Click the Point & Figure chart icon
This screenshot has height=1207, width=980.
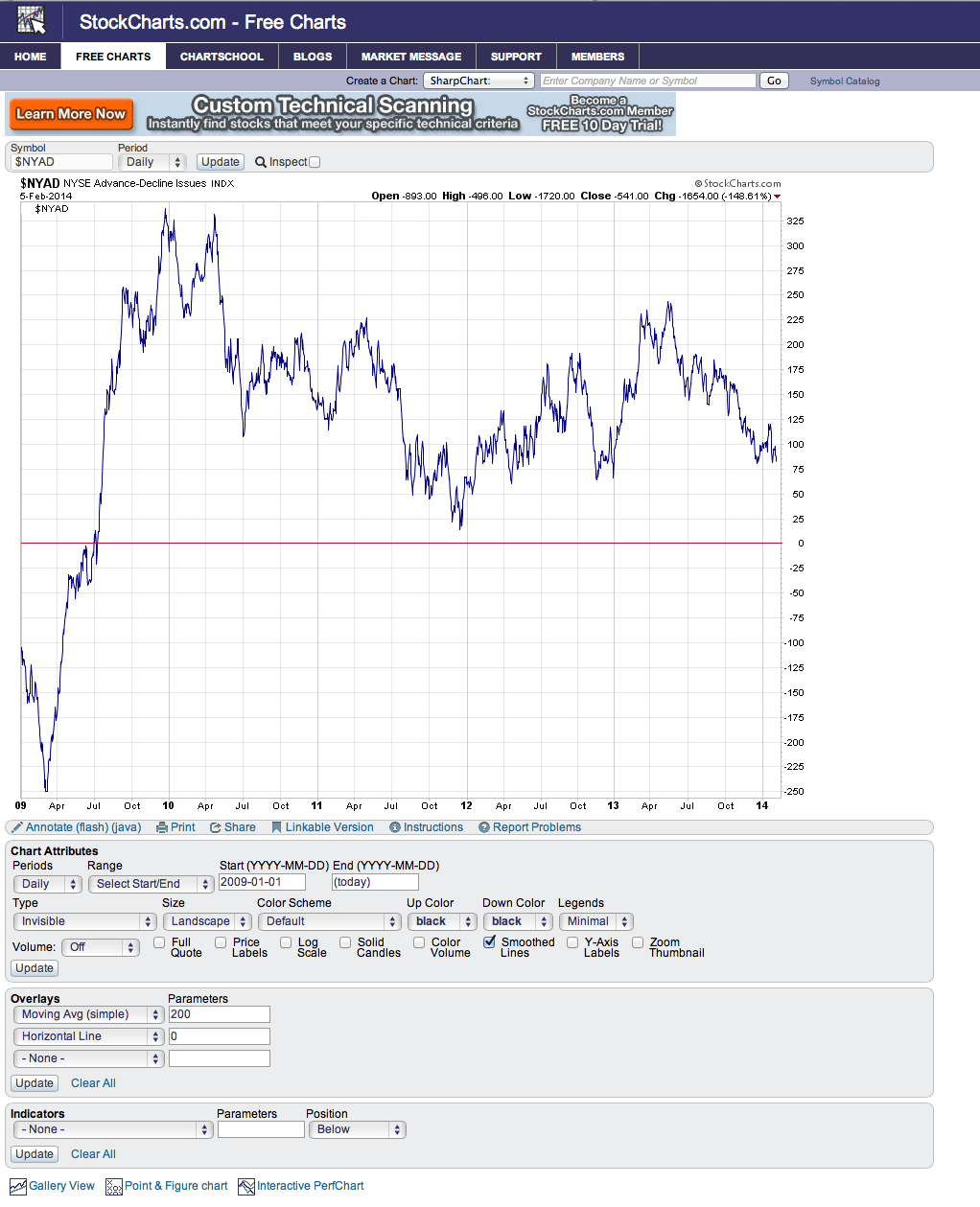[114, 1187]
